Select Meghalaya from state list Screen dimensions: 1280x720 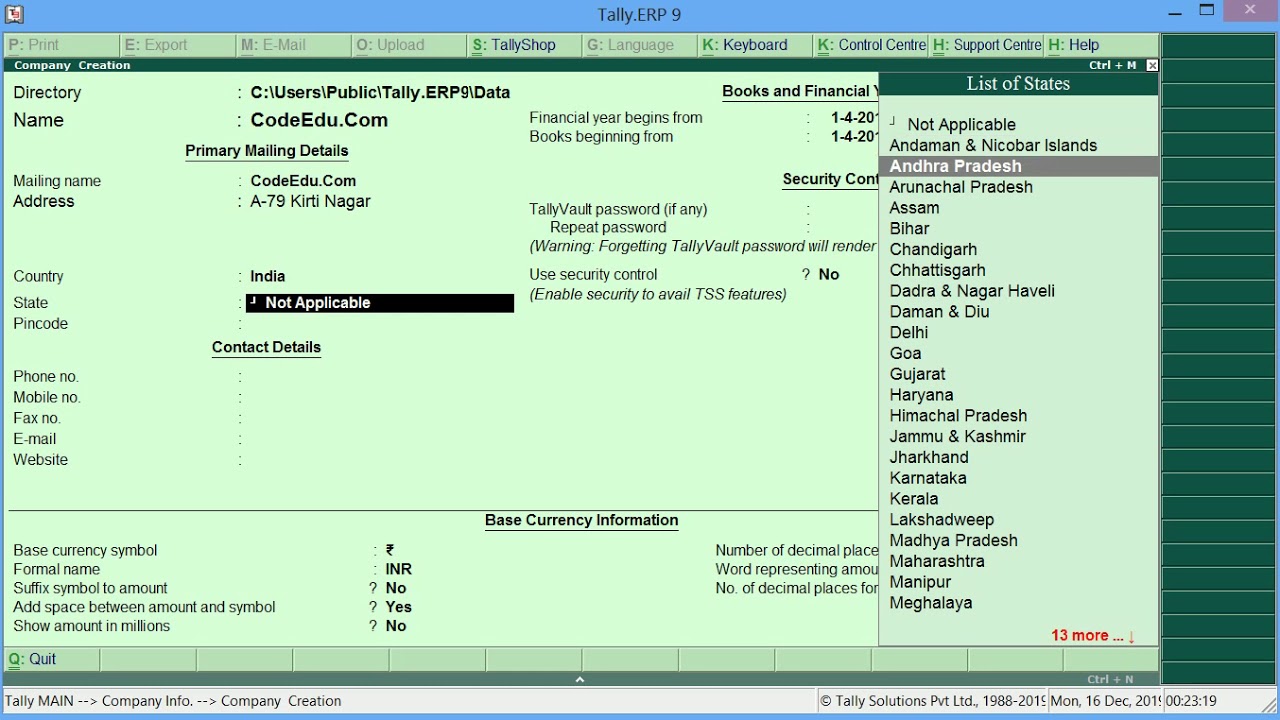[930, 603]
